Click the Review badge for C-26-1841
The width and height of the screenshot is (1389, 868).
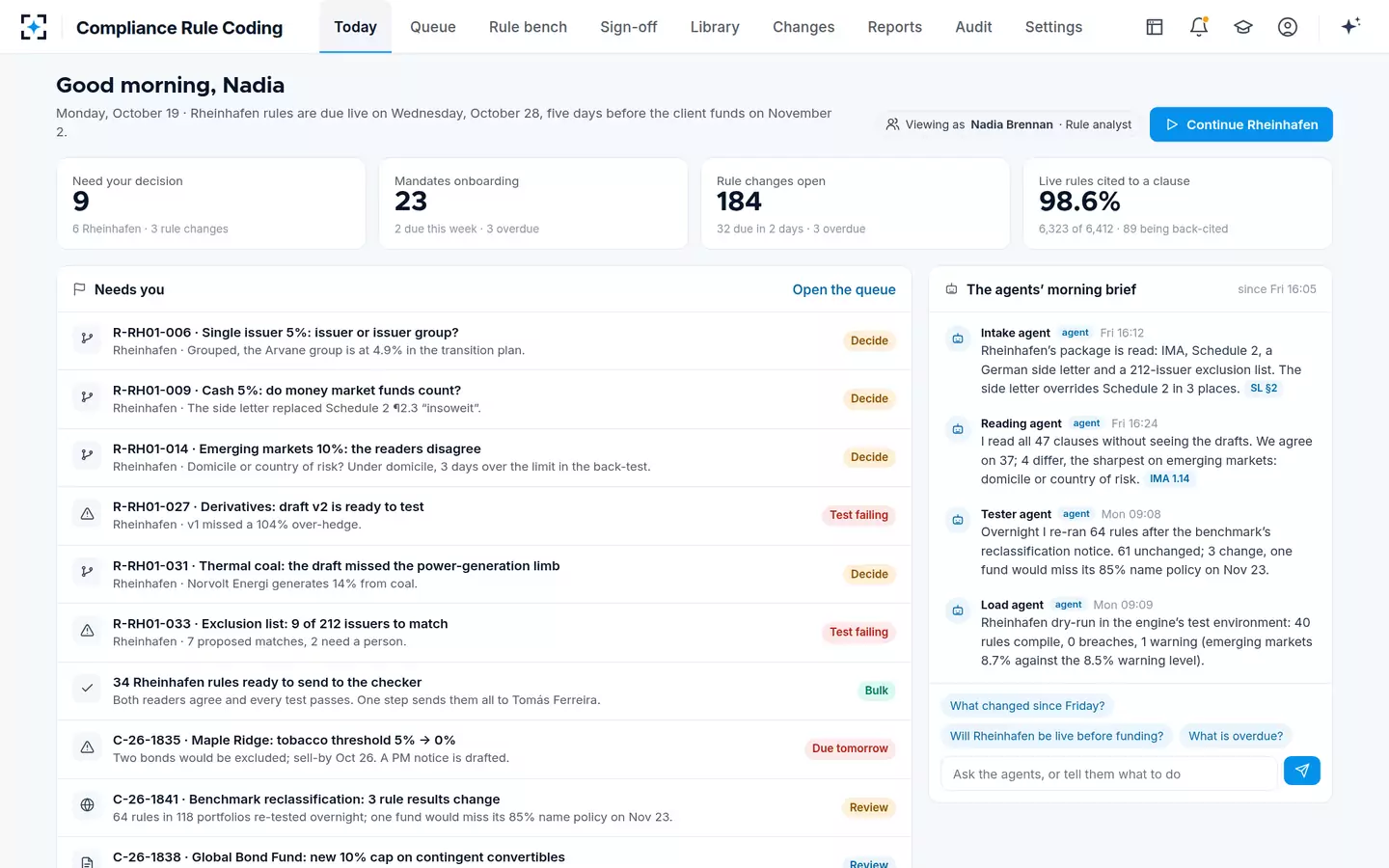click(869, 807)
